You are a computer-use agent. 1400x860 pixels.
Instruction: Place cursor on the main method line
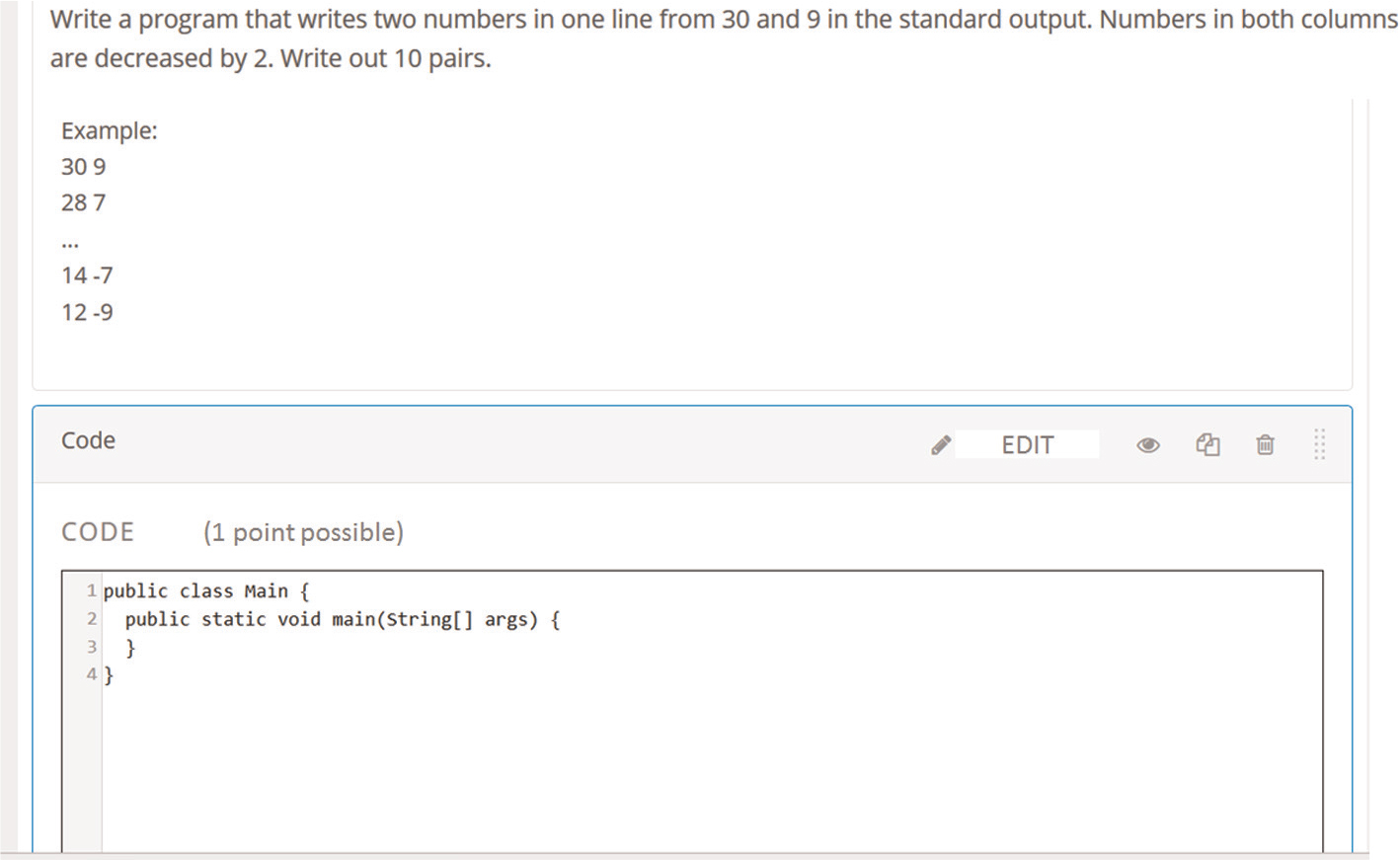[x=342, y=620]
